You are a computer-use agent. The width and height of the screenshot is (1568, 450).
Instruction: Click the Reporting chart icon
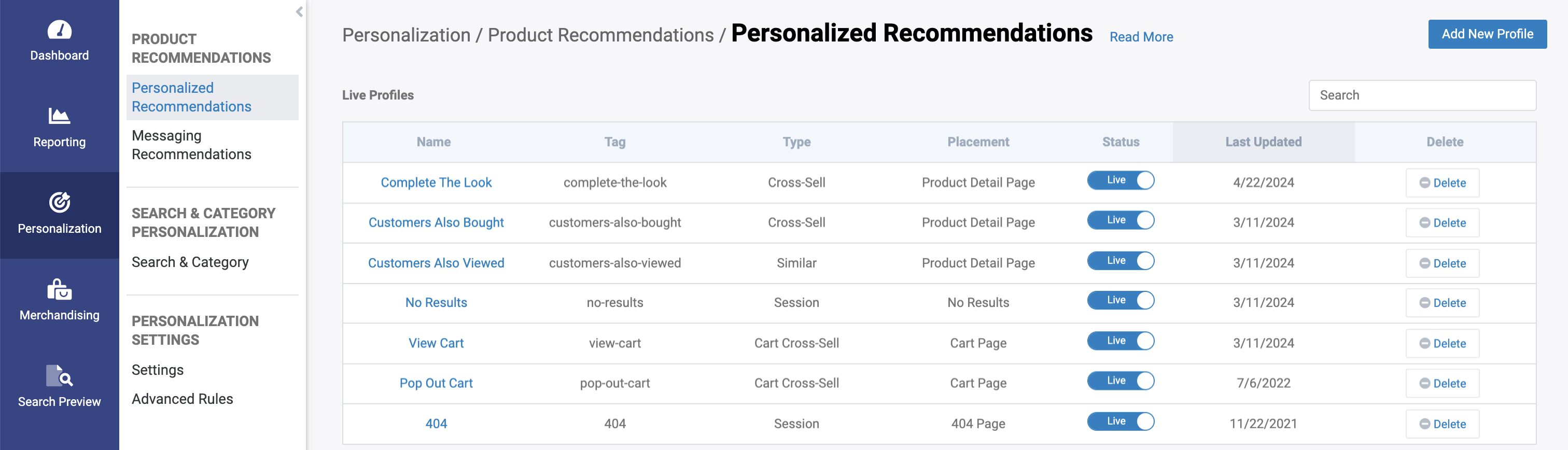point(59,116)
